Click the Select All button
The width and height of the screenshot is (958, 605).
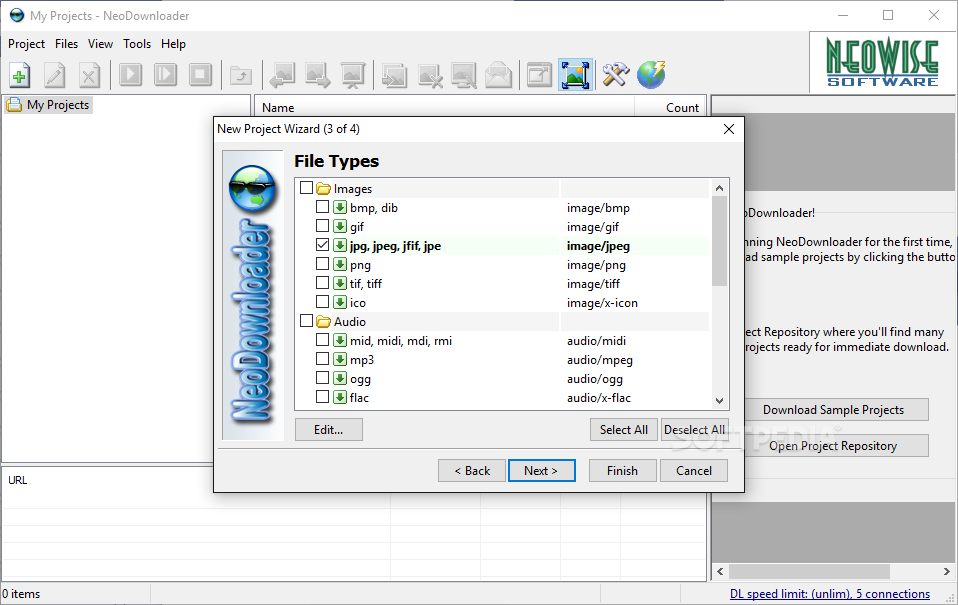pos(624,430)
